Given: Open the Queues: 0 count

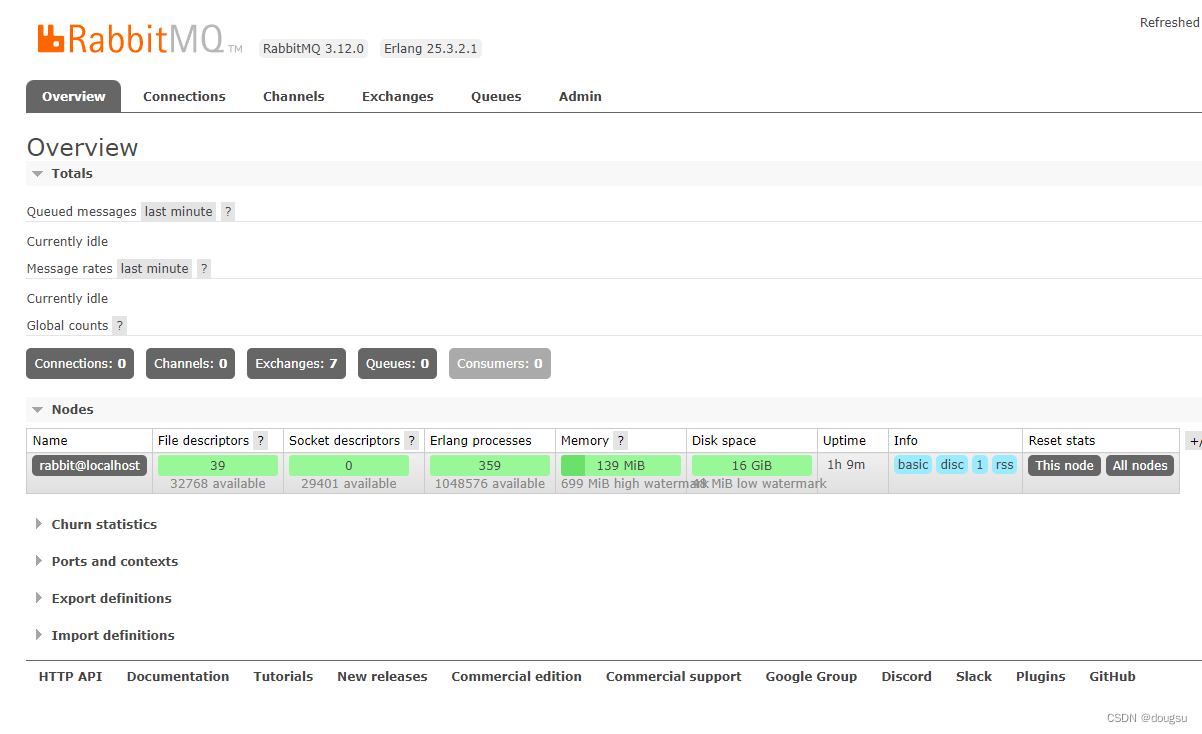Looking at the screenshot, I should 398,364.
